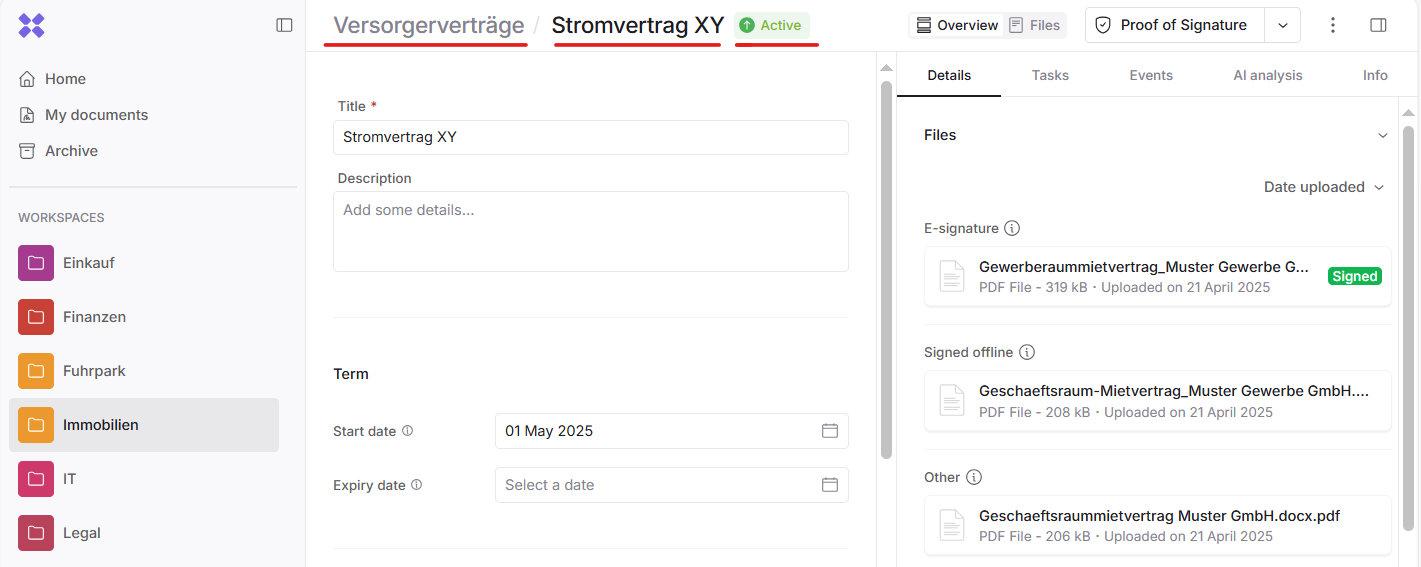The width and height of the screenshot is (1421, 567).
Task: Click the Start date calendar icon
Action: (x=829, y=431)
